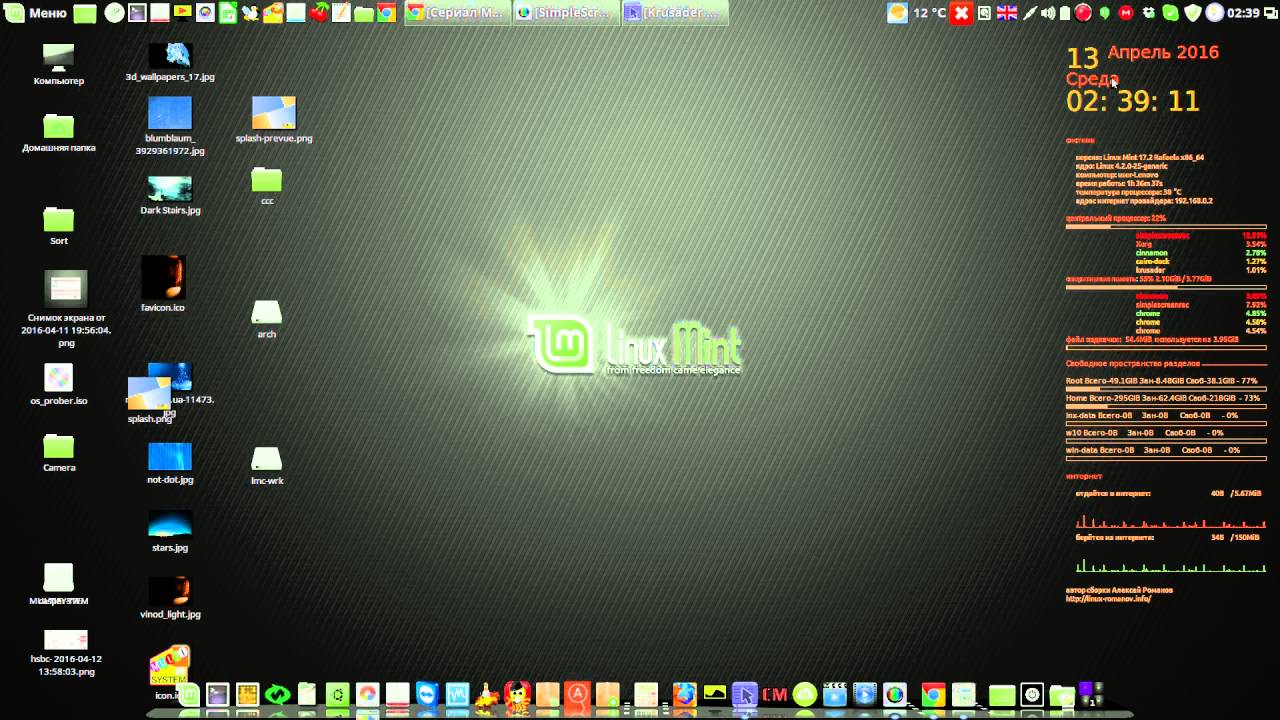Viewport: 1280px width, 720px height.
Task: Launch the notepad text editor from top panel
Action: click(x=341, y=13)
